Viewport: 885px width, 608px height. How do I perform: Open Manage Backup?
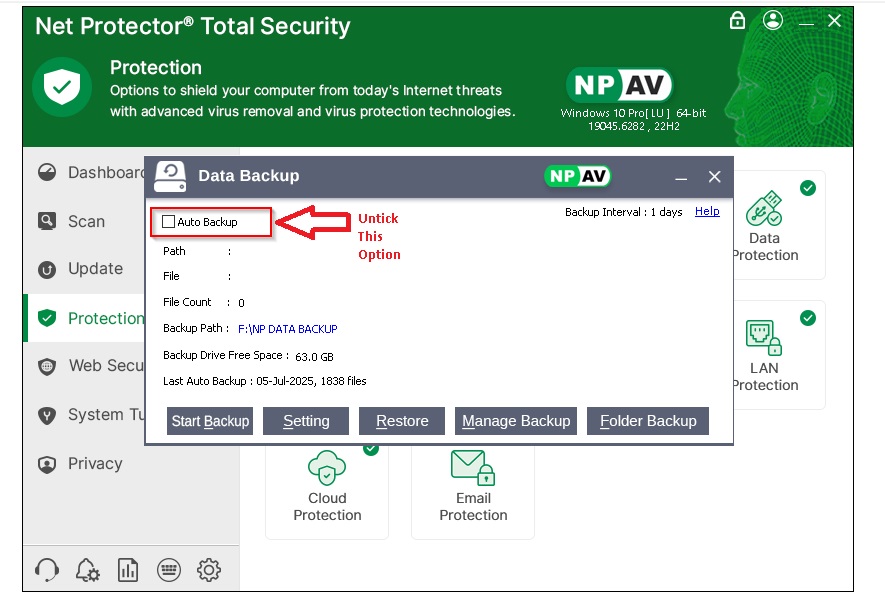point(516,421)
